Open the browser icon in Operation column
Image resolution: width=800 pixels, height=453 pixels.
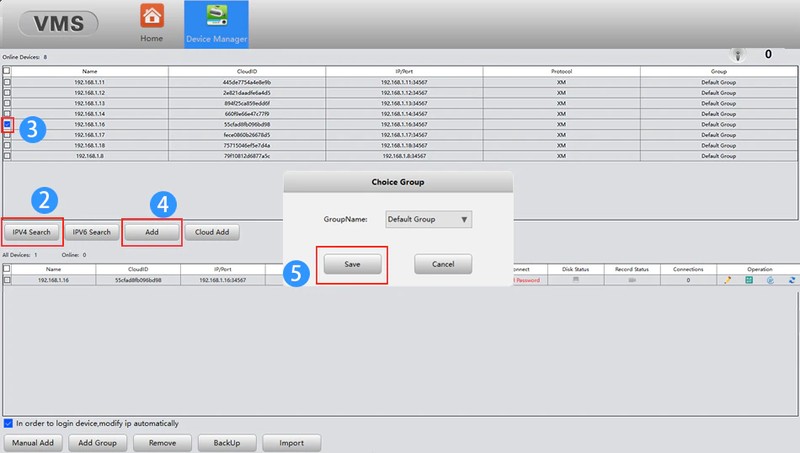pyautogui.click(x=770, y=281)
